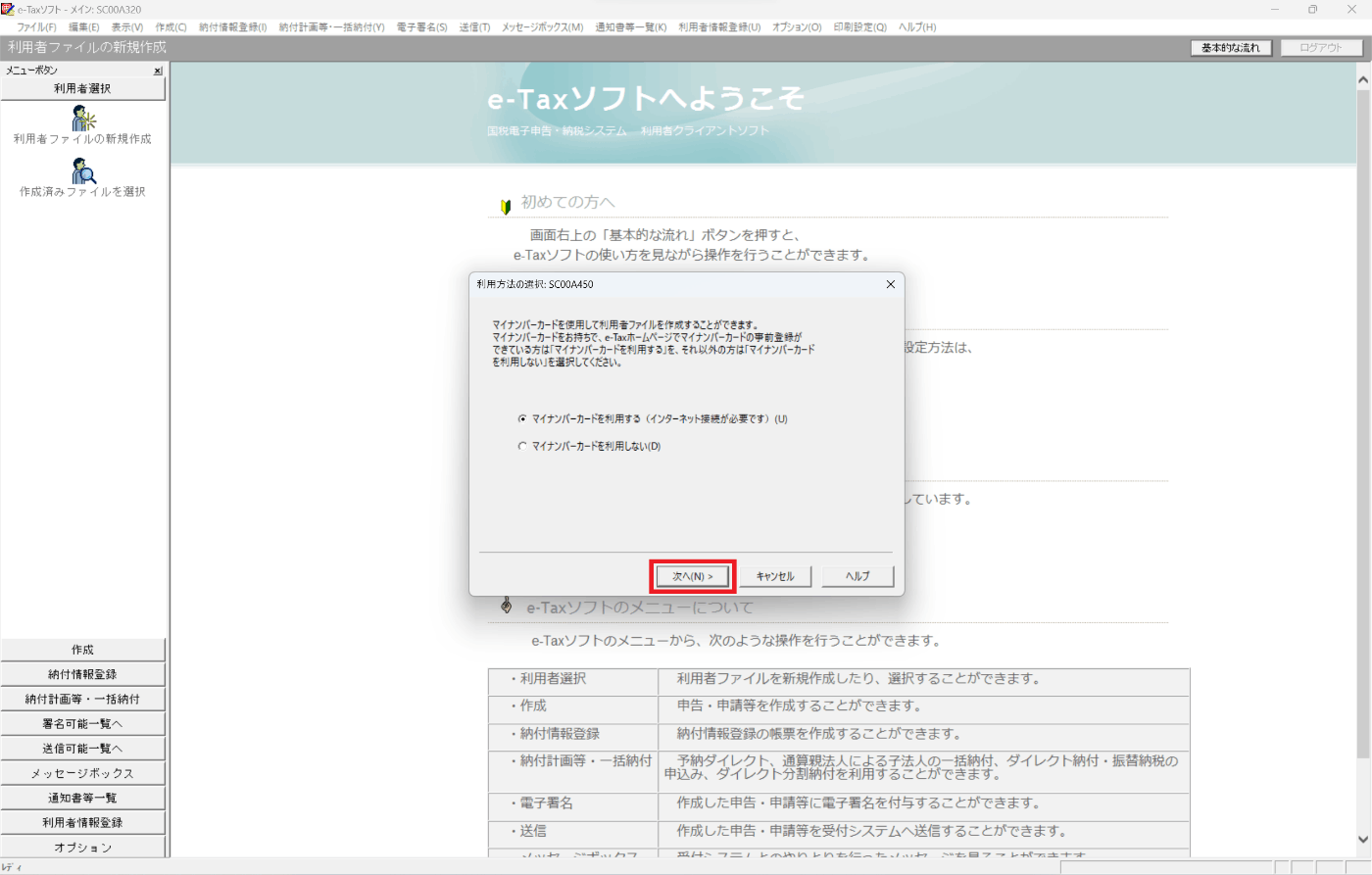Viewport: 1372px width, 875px height.
Task: Close the 利用方法の選択 dialog
Action: pyautogui.click(x=890, y=284)
